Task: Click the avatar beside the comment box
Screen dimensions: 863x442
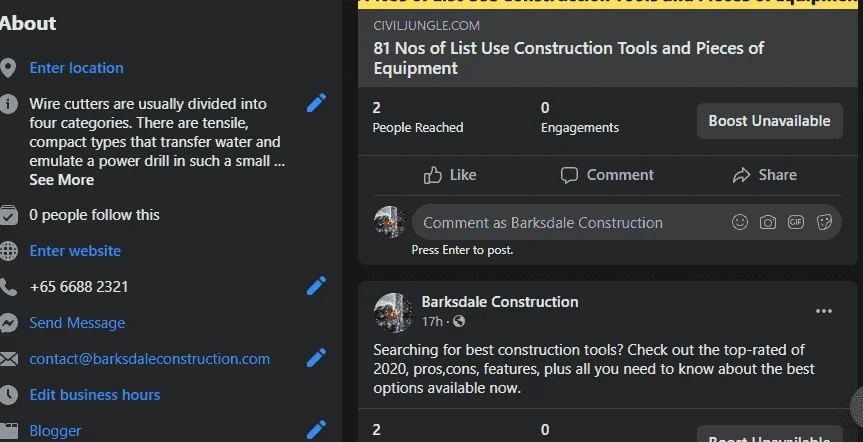Action: (x=390, y=222)
